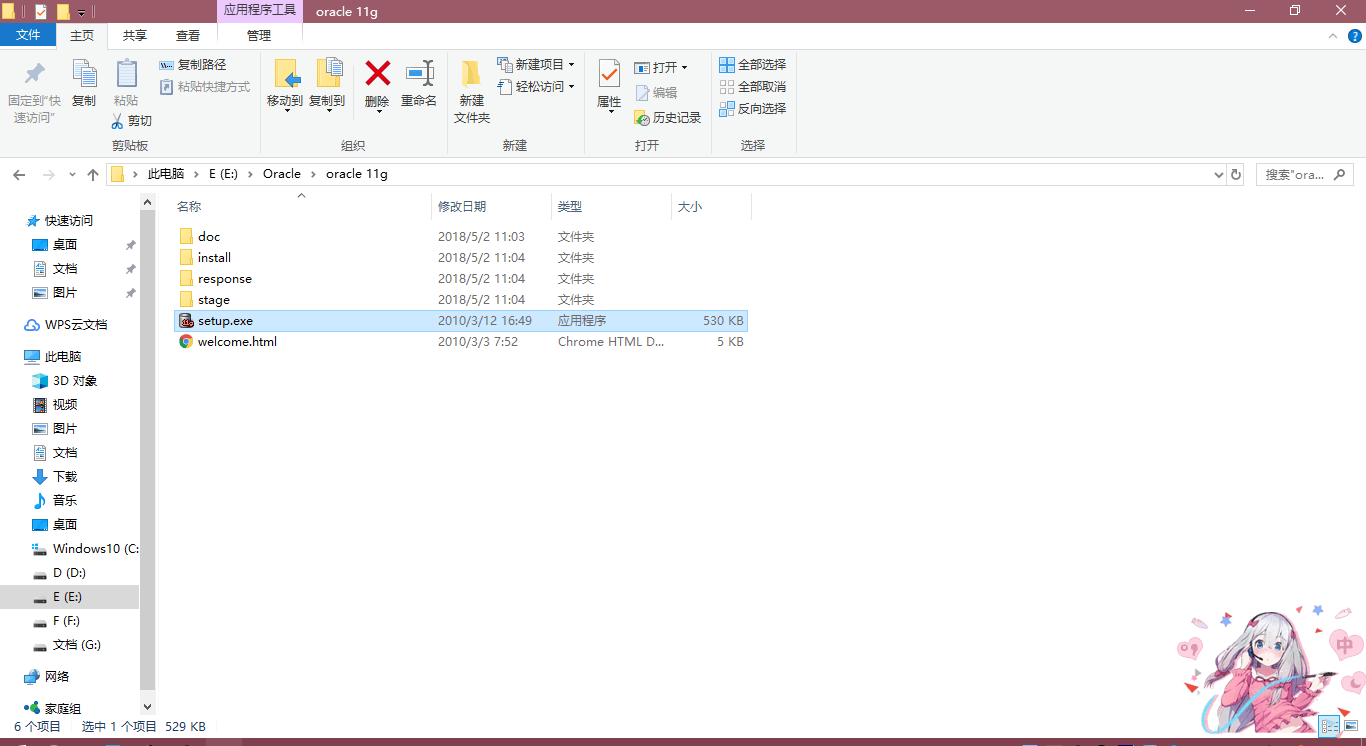Select the doc folder
Screen dimensions: 1366x746
pyautogui.click(x=460, y=237)
